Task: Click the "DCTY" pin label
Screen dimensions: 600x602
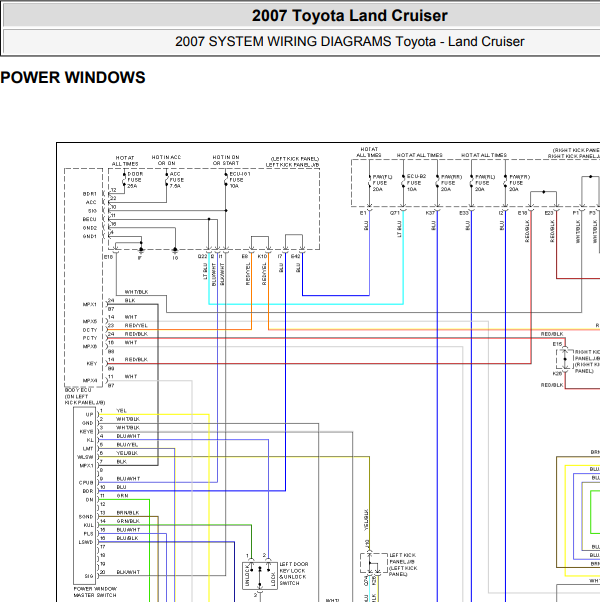Action: coord(90,330)
